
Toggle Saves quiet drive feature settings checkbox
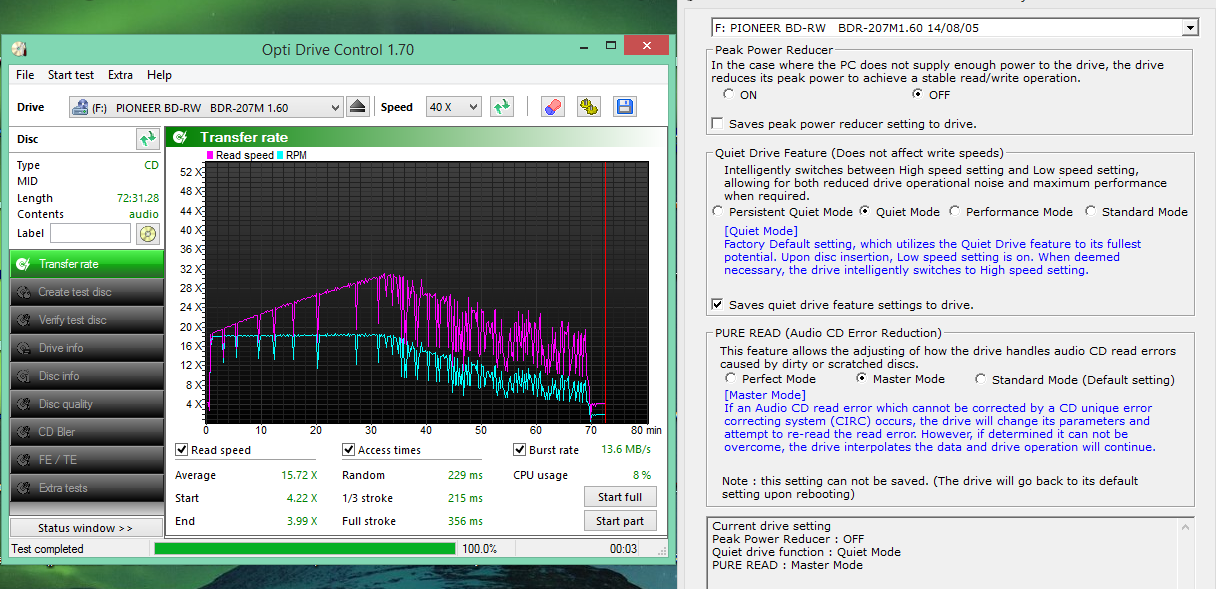[716, 305]
